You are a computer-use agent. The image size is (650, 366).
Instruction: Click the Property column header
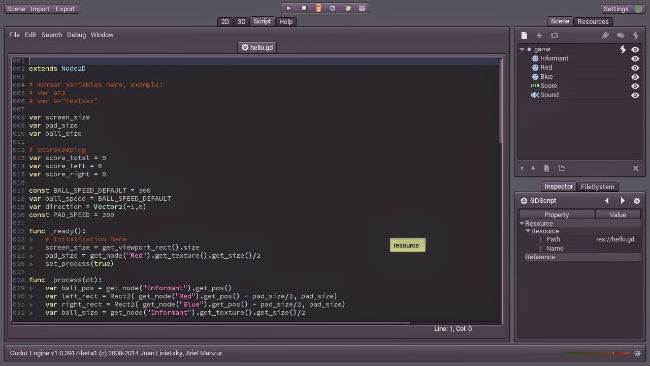[x=557, y=215]
